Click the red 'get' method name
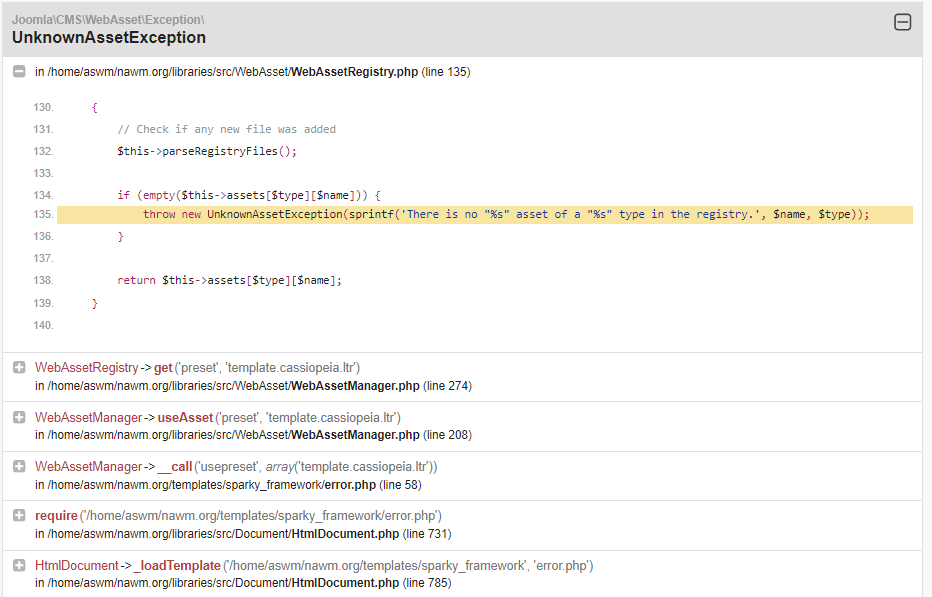Screen dimensions: 932x597 (163, 368)
